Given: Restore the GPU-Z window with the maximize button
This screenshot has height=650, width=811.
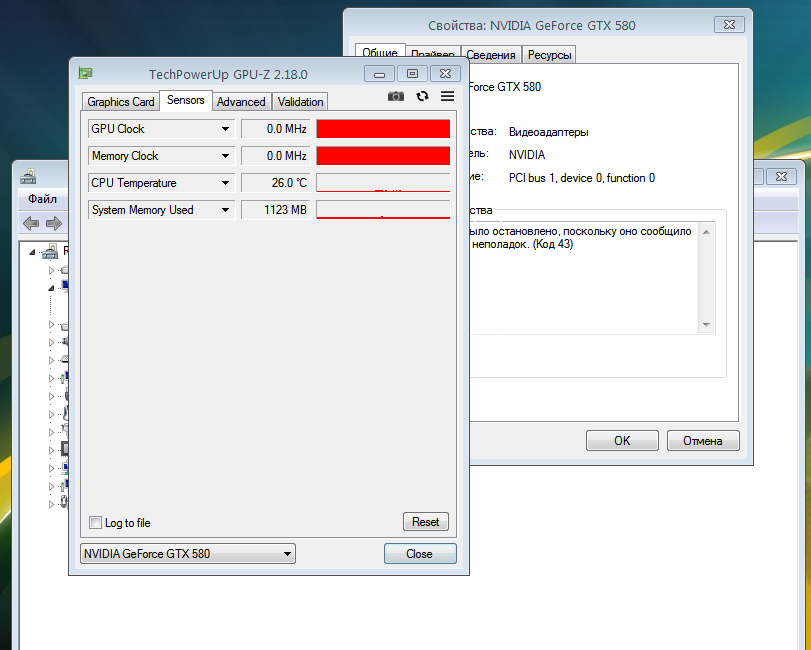Looking at the screenshot, I should [x=412, y=73].
